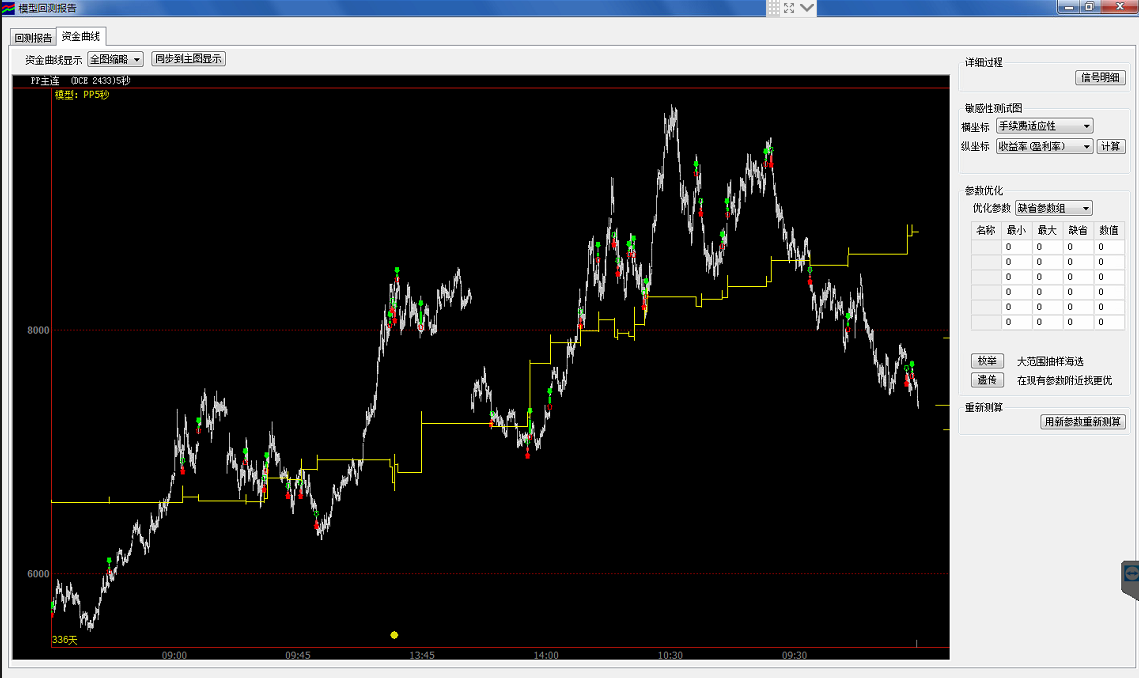This screenshot has width=1139, height=678.
Task: Expand the 缺省参数组 parameter dropdown
Action: [1053, 208]
